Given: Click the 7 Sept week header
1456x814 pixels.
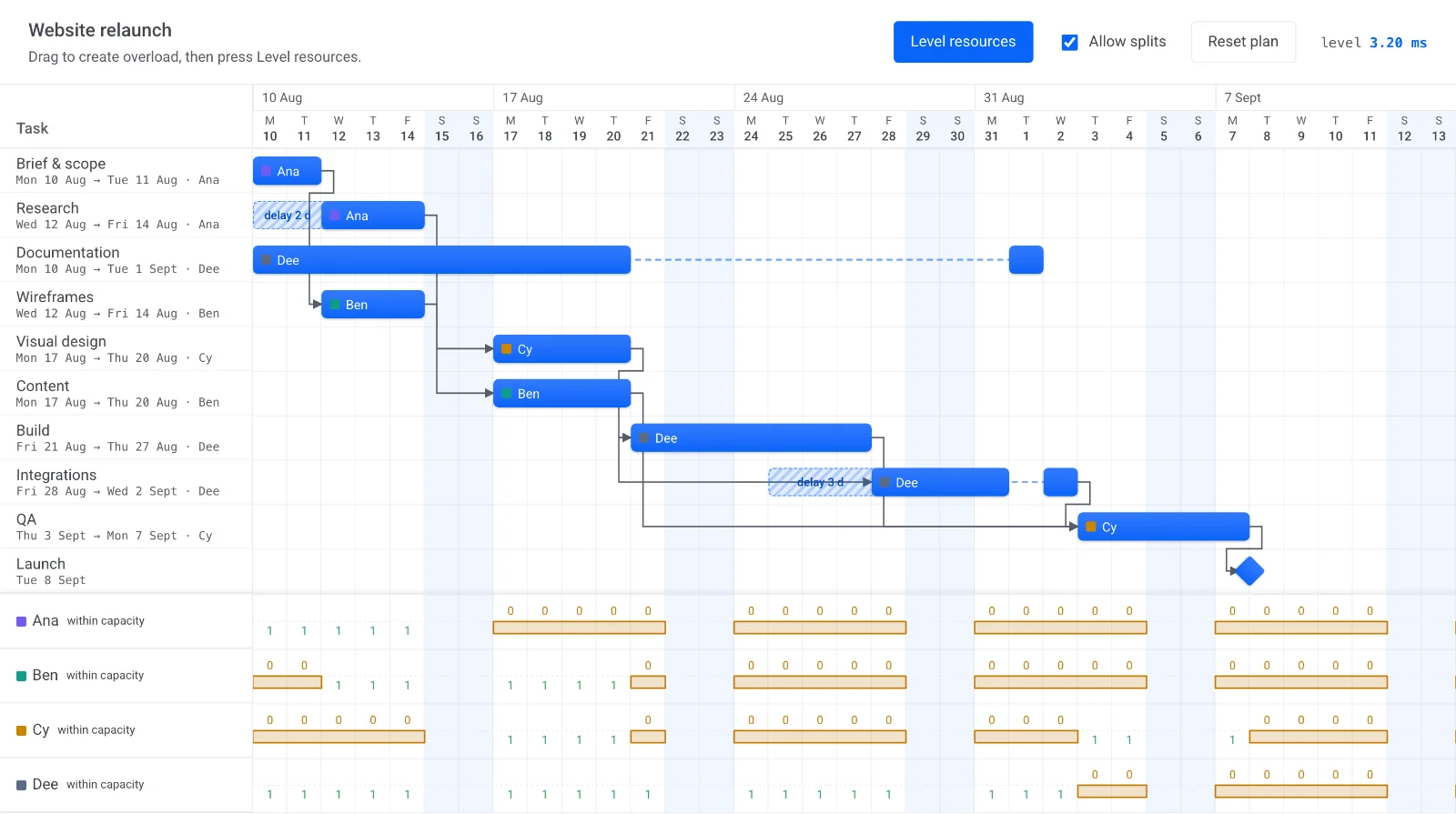Looking at the screenshot, I should tap(1336, 97).
